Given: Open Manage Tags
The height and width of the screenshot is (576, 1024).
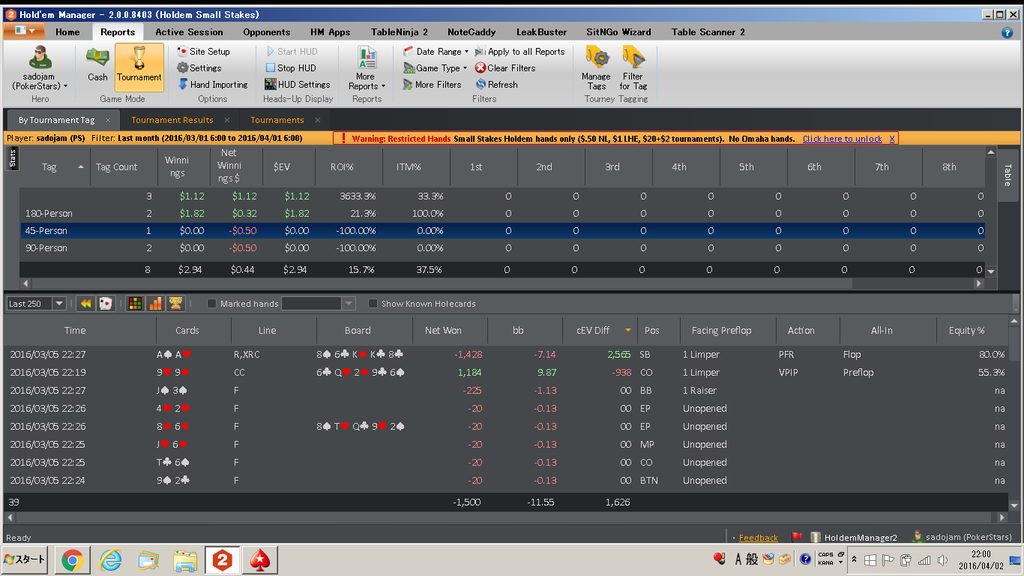Looking at the screenshot, I should click(596, 68).
